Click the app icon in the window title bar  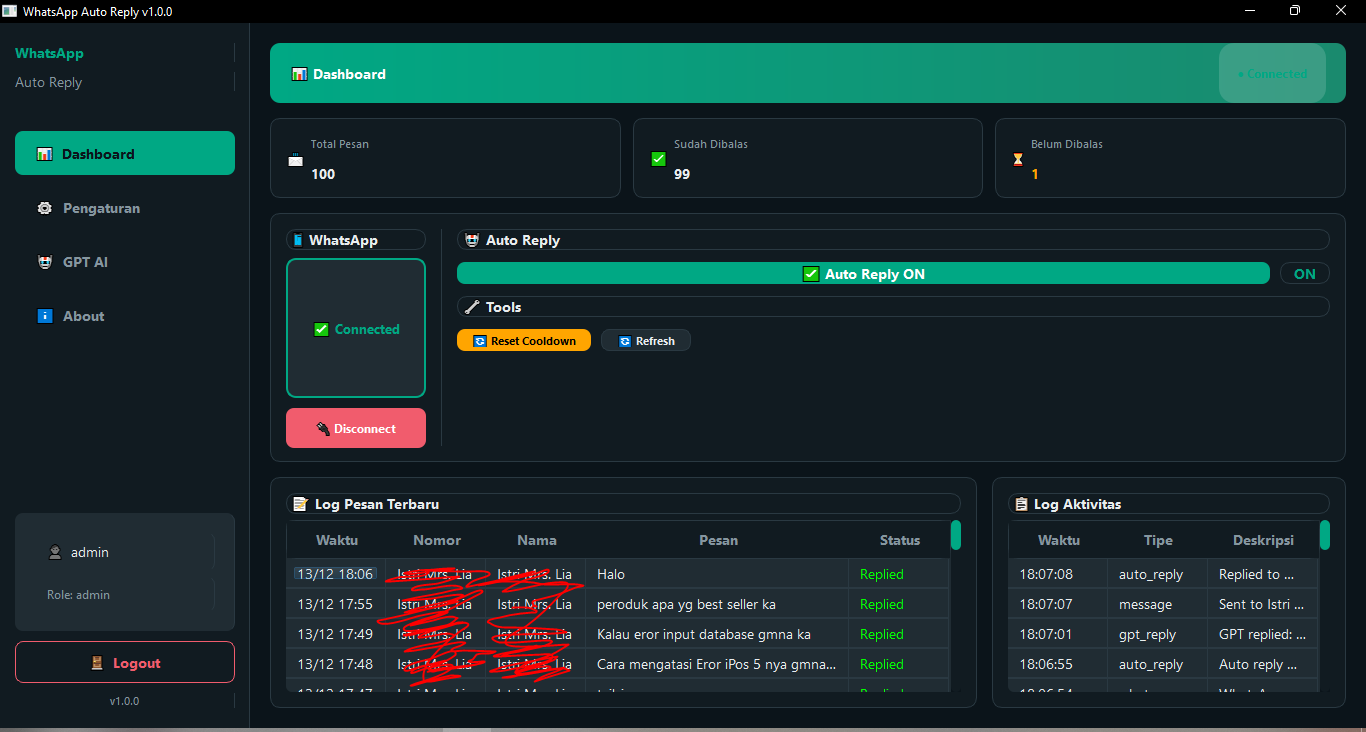click(9, 10)
